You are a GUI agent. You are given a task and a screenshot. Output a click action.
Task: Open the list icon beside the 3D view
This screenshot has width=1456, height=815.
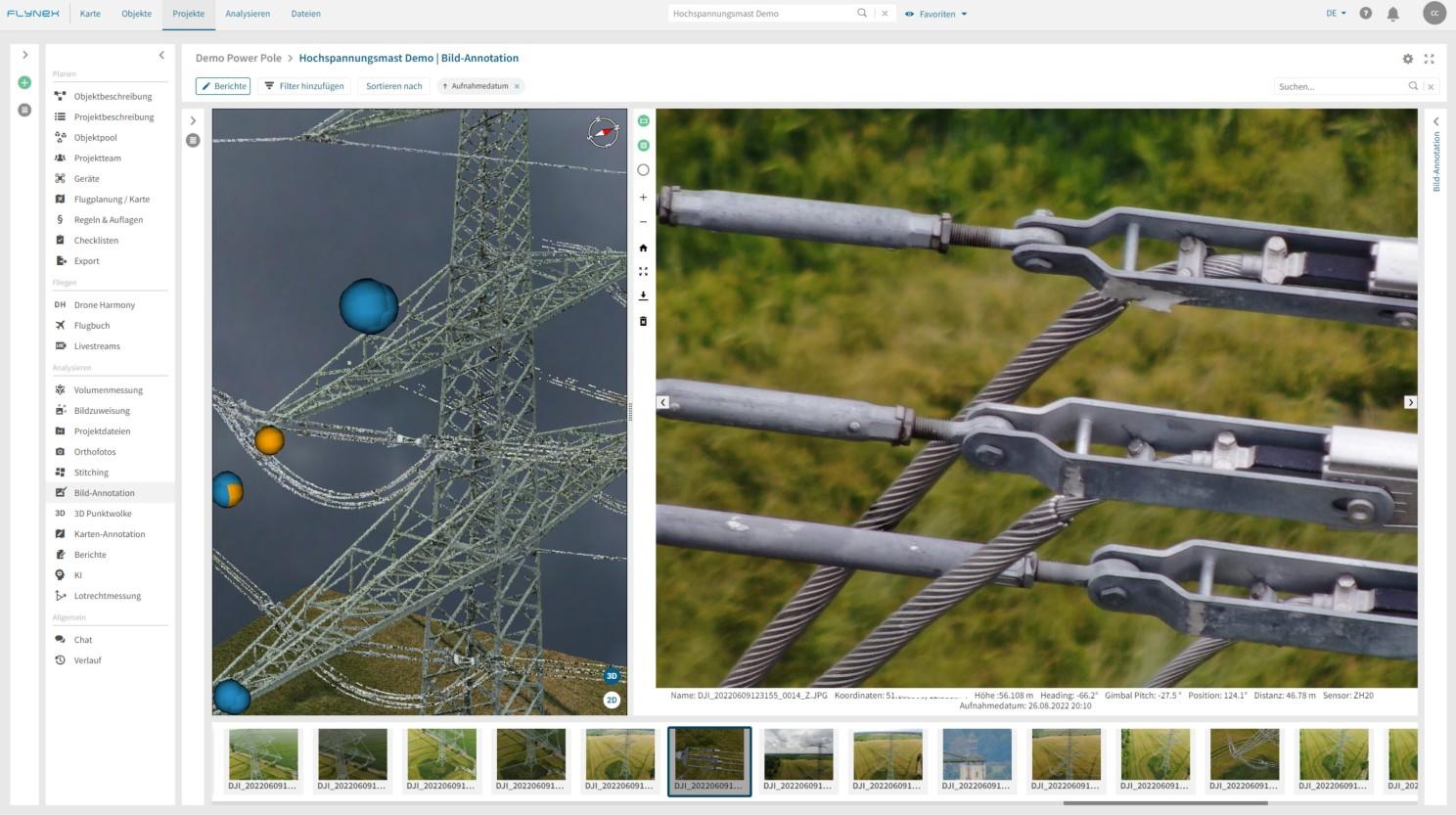193,140
